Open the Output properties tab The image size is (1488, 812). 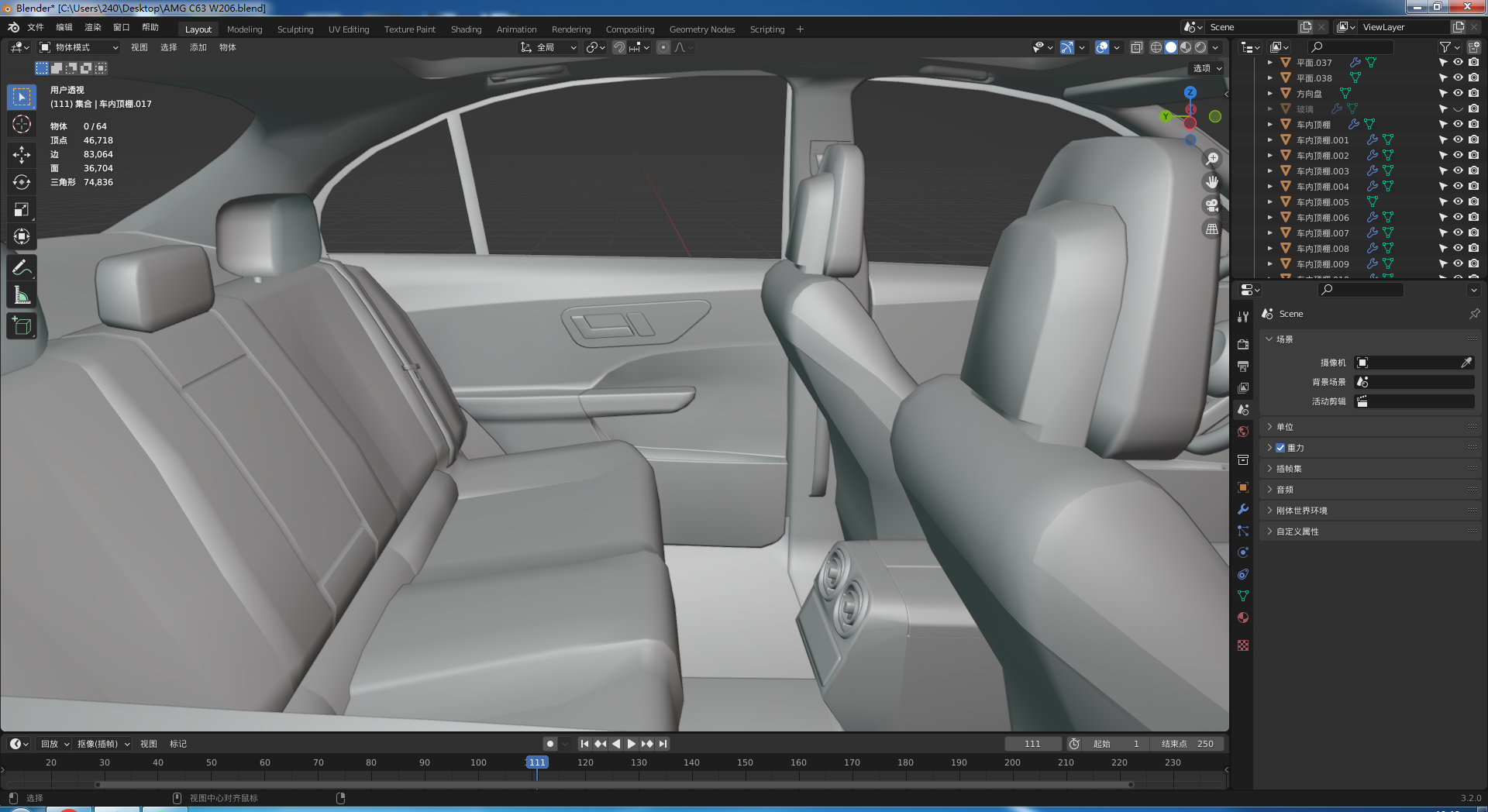pos(1243,366)
